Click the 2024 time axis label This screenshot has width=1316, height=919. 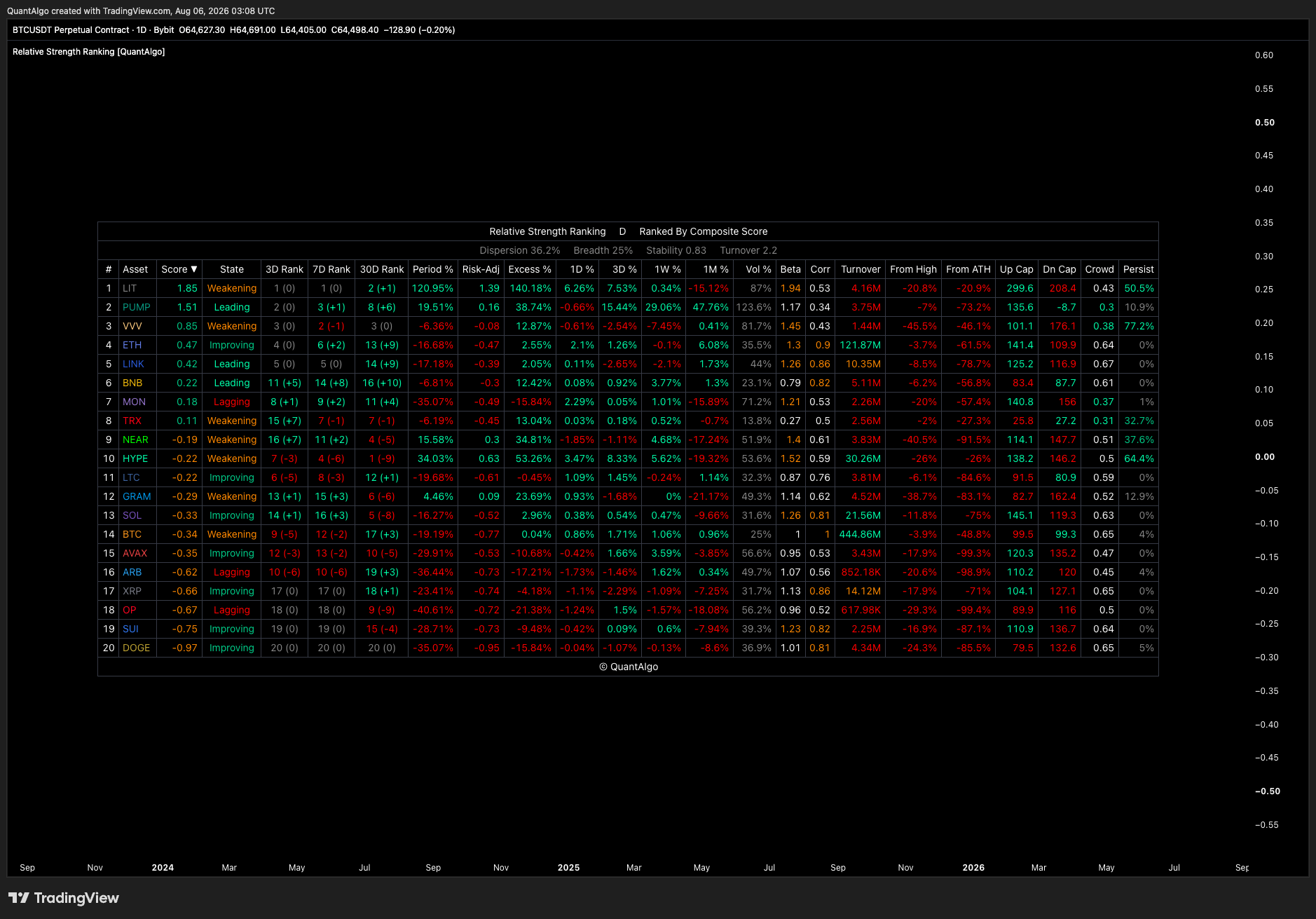click(x=163, y=868)
